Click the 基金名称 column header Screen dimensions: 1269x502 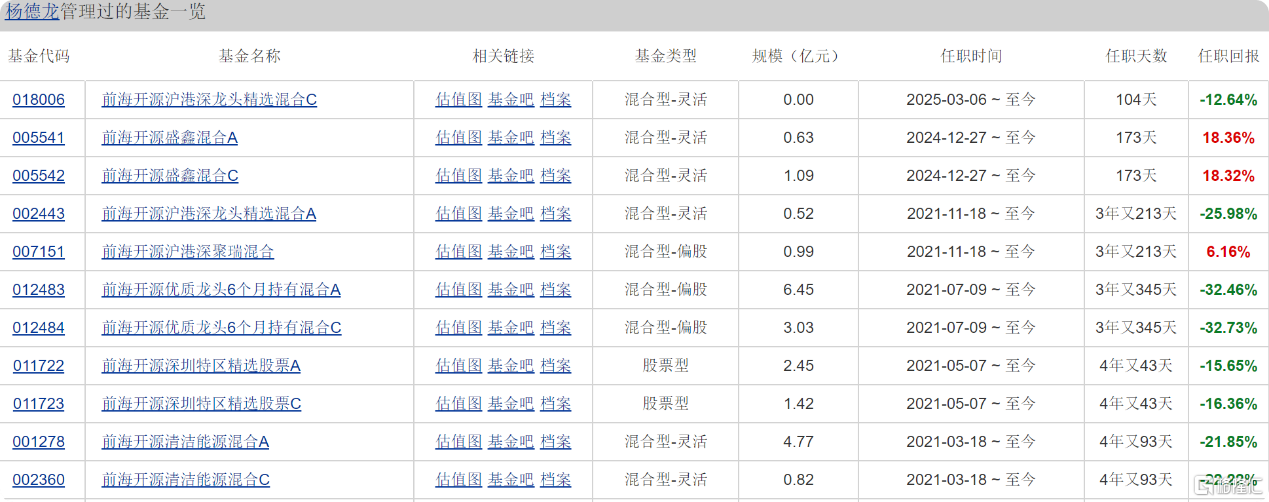[x=250, y=57]
